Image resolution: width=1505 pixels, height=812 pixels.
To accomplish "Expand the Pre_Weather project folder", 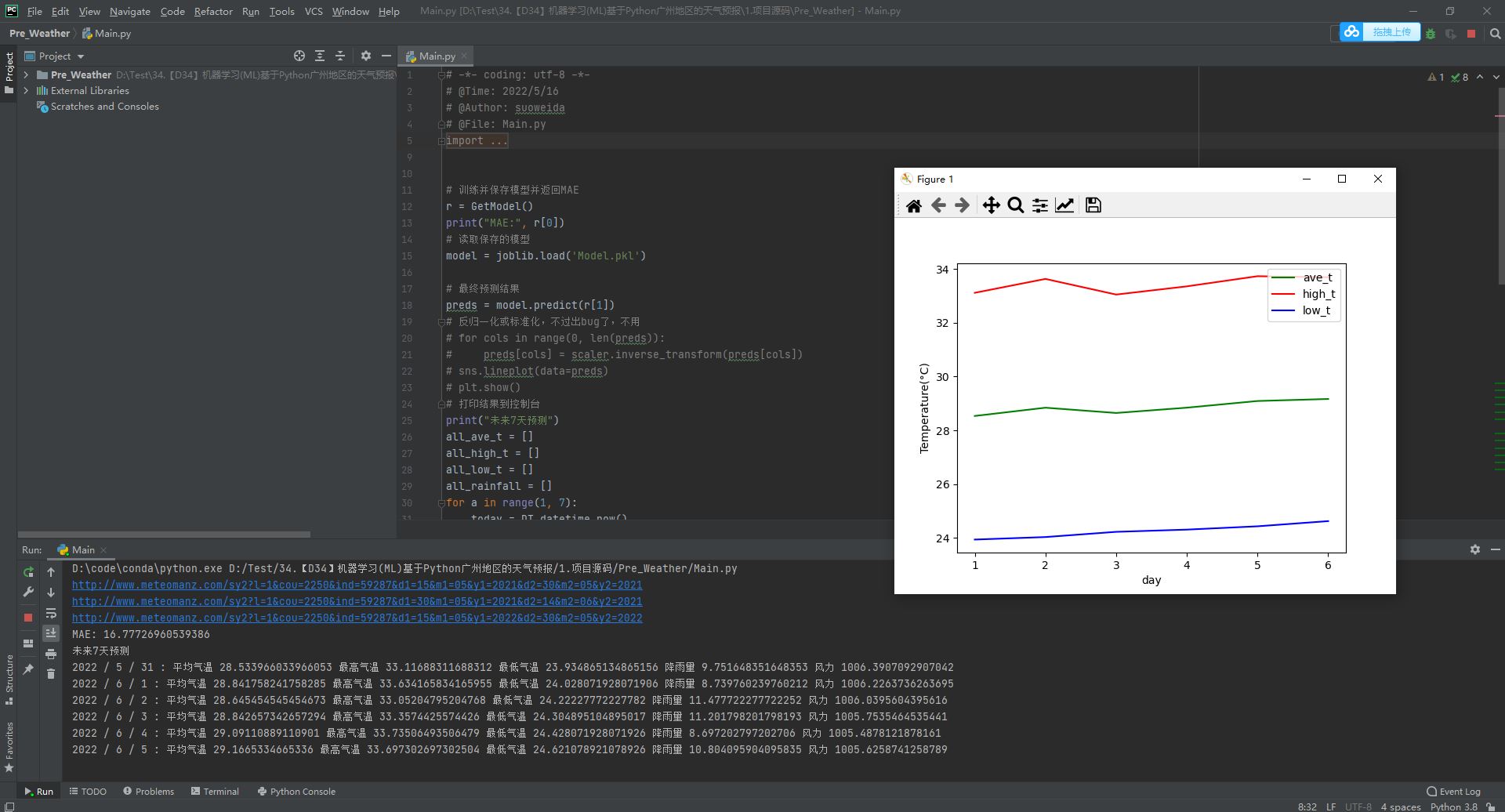I will tap(27, 75).
